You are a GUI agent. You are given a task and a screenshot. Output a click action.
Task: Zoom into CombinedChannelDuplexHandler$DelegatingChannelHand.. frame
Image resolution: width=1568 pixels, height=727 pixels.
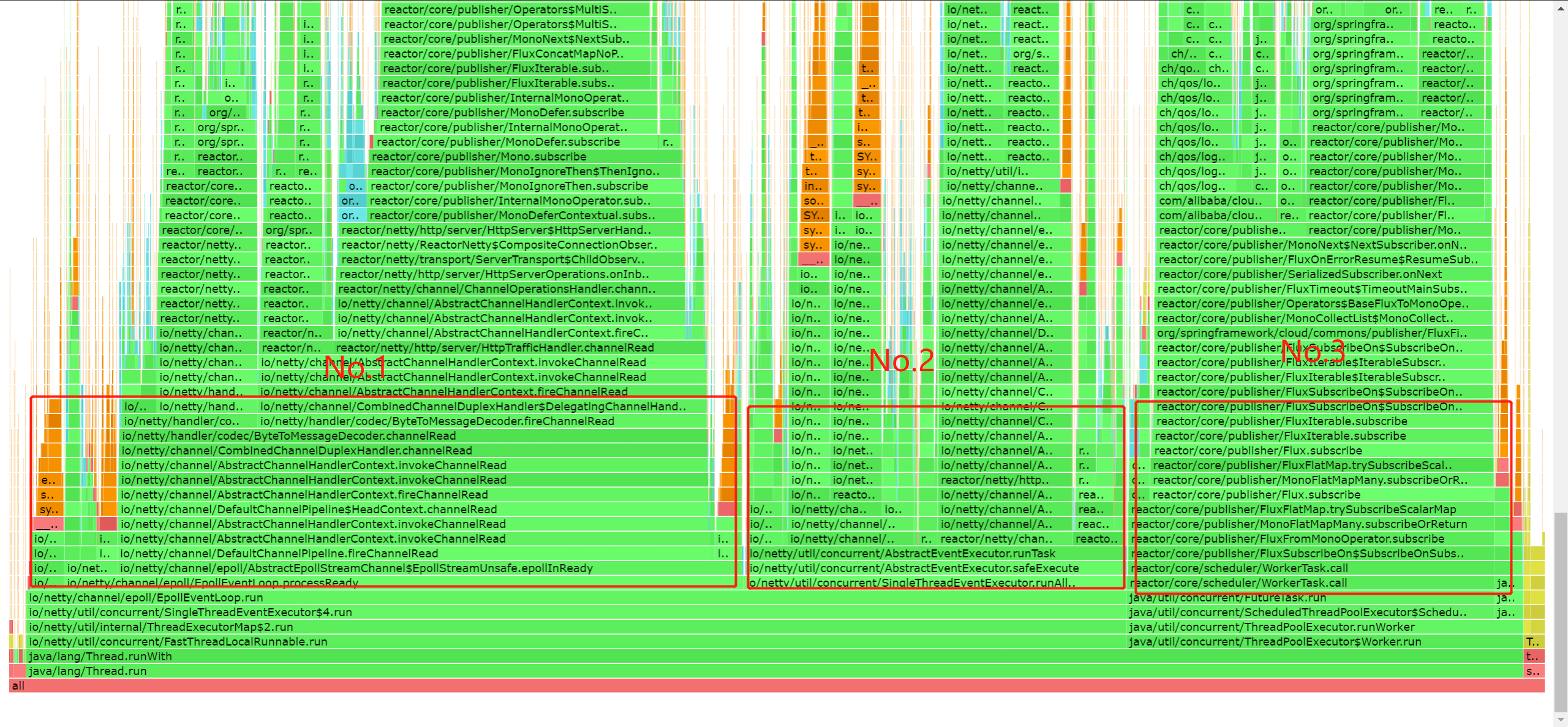pyautogui.click(x=483, y=406)
